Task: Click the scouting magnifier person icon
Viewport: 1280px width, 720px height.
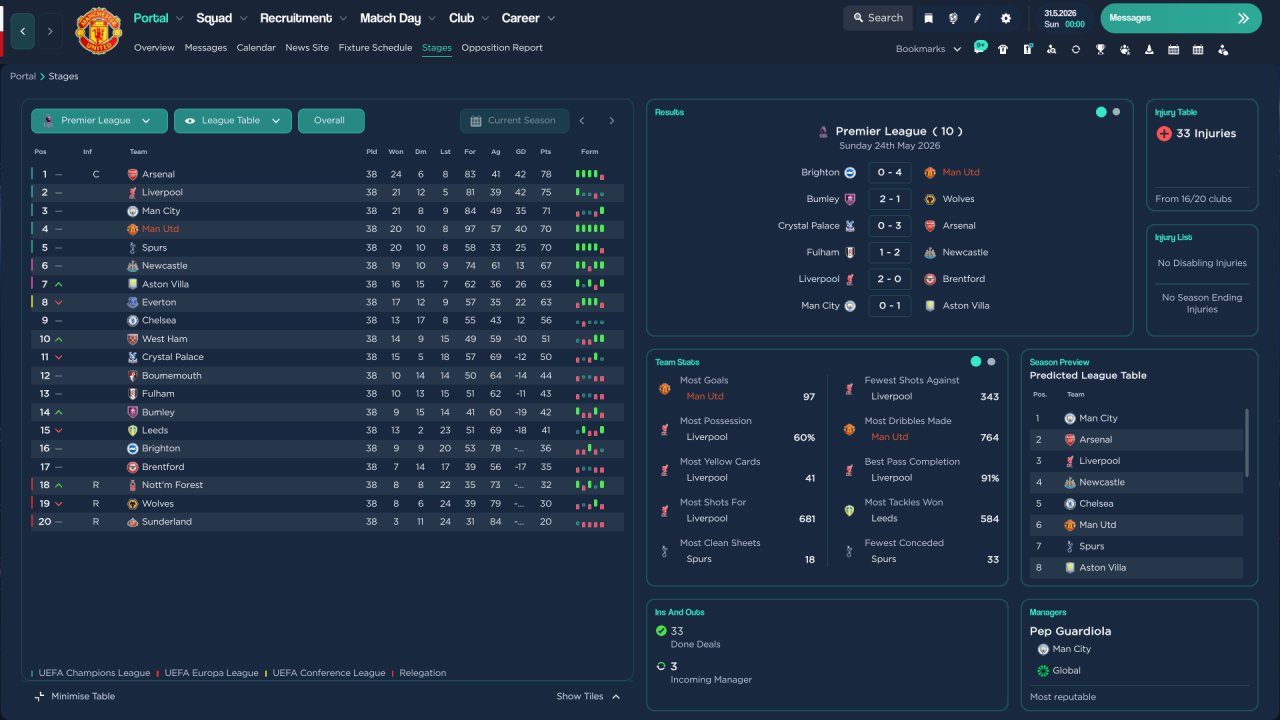Action: 1051,49
